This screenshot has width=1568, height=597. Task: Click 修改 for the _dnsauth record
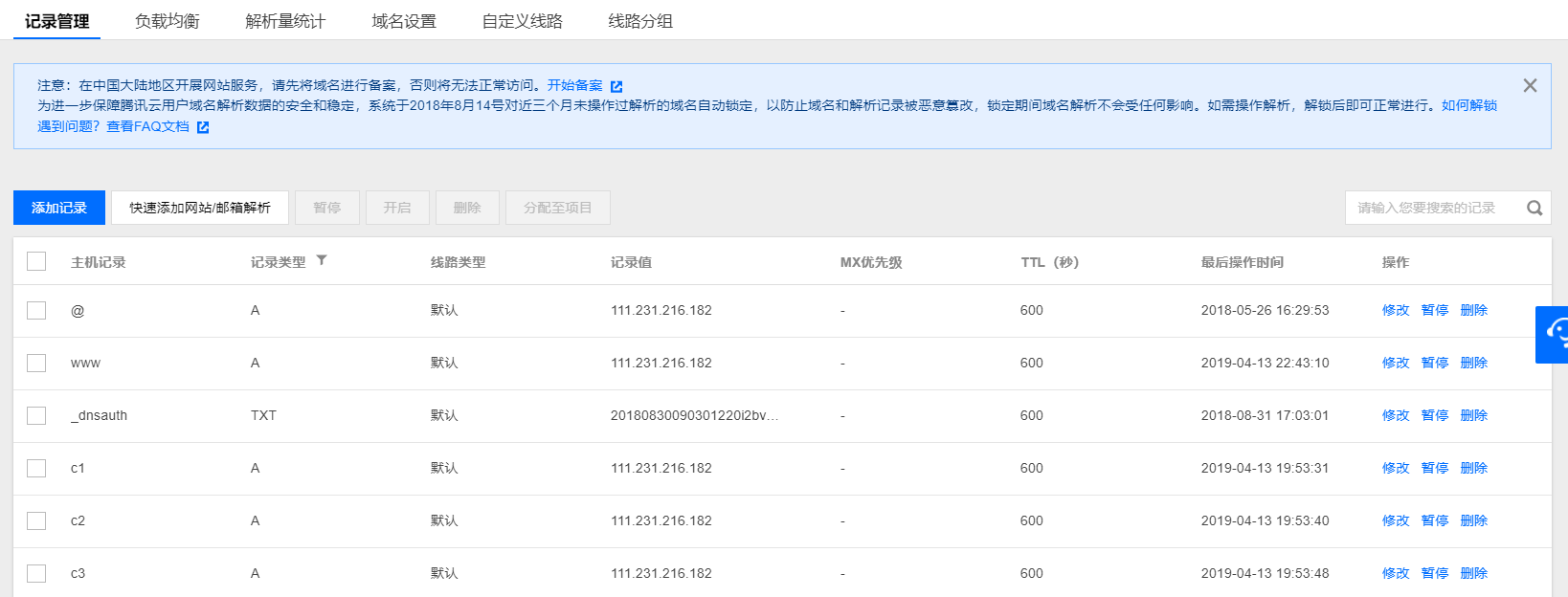[x=1396, y=415]
